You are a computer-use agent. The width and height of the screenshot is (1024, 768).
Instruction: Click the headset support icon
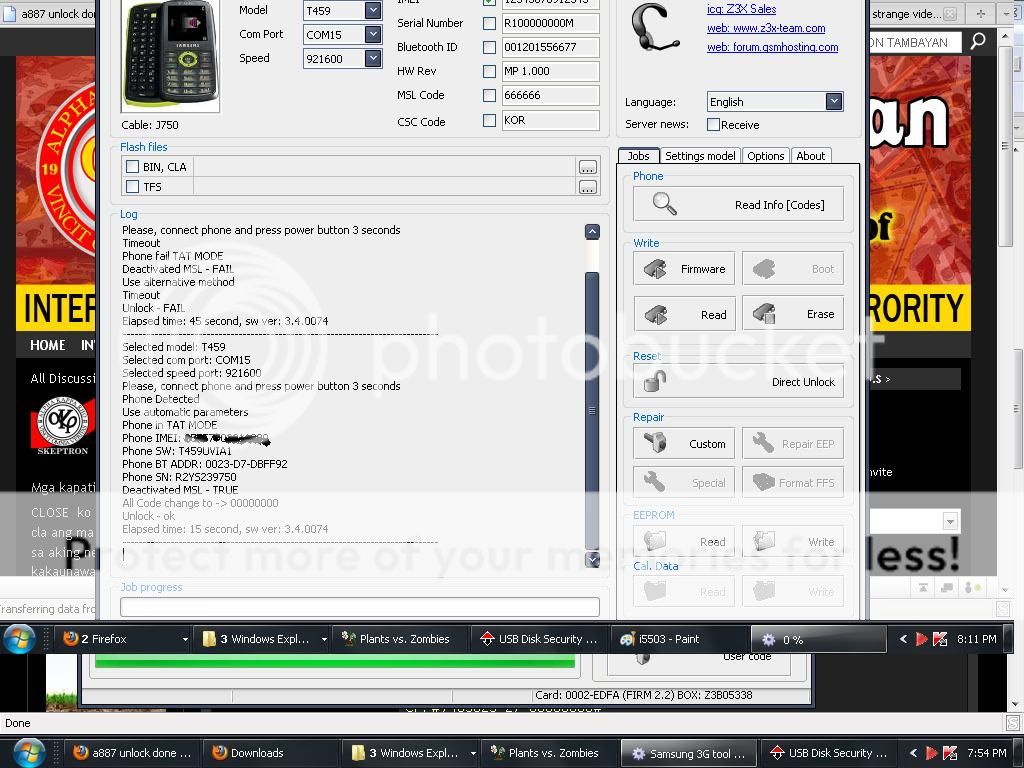click(655, 29)
